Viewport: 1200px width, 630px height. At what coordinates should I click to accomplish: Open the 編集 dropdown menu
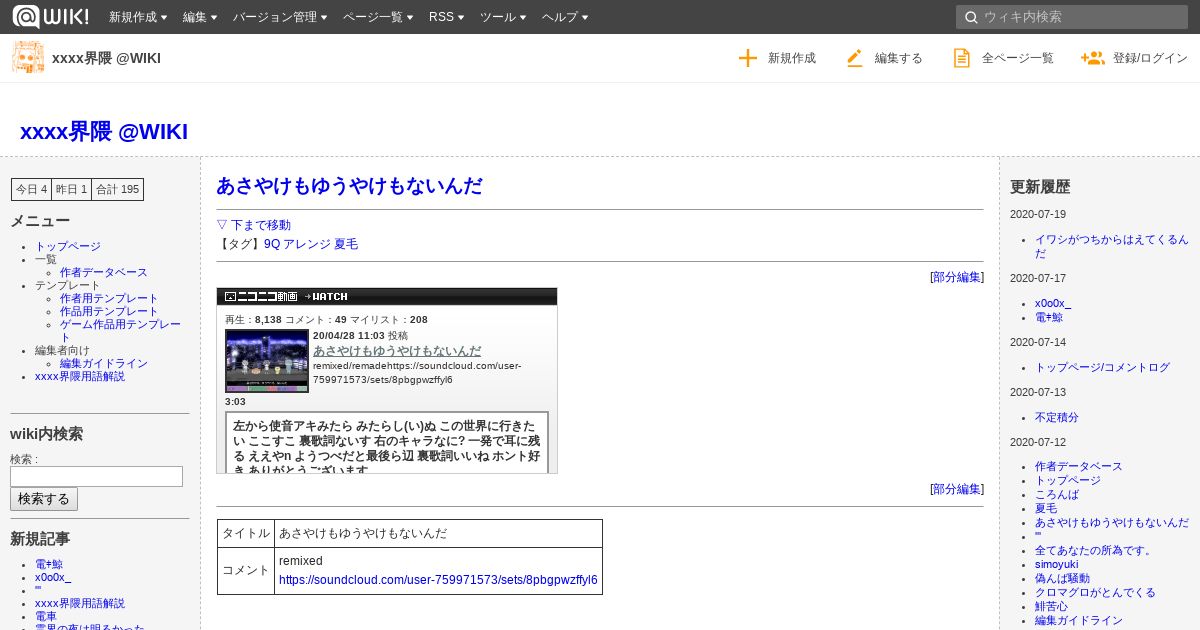pos(200,17)
